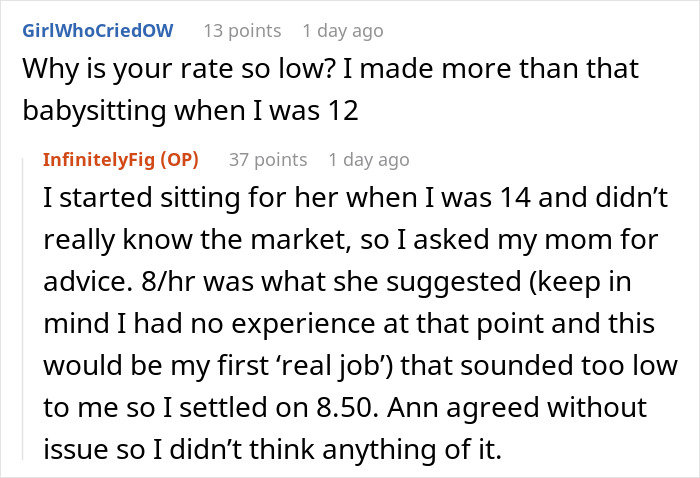Click the phrase 'I made more than that'

pos(491,69)
